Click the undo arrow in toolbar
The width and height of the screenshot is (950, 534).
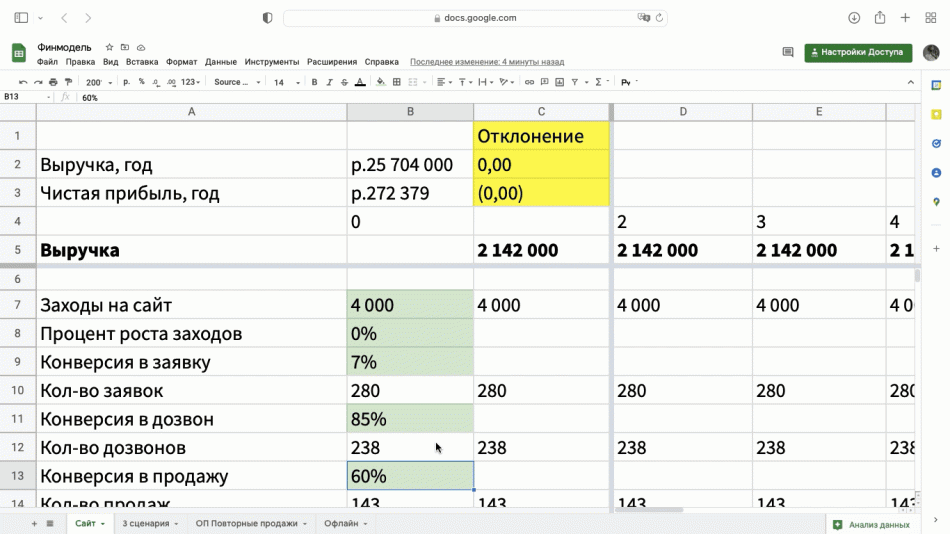click(x=23, y=82)
